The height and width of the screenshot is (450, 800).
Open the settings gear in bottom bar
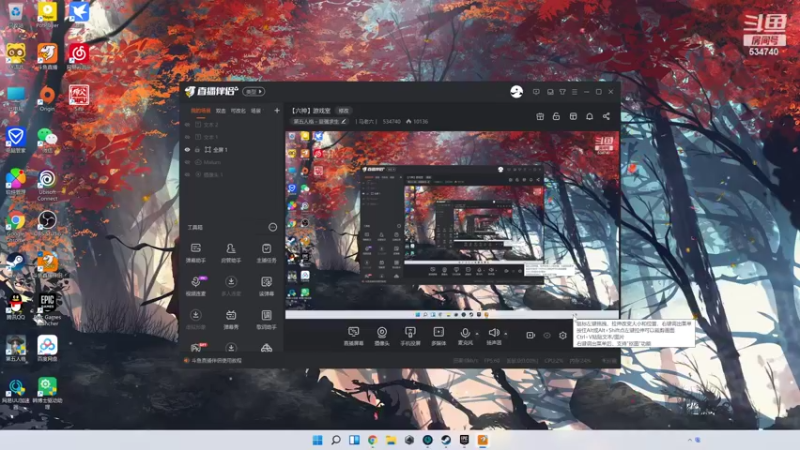point(562,335)
